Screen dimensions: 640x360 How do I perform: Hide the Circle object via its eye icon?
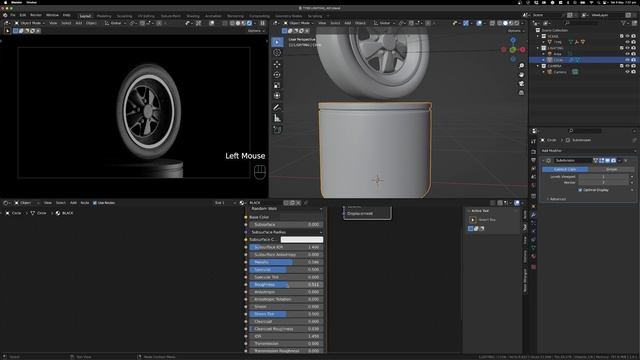[627, 60]
